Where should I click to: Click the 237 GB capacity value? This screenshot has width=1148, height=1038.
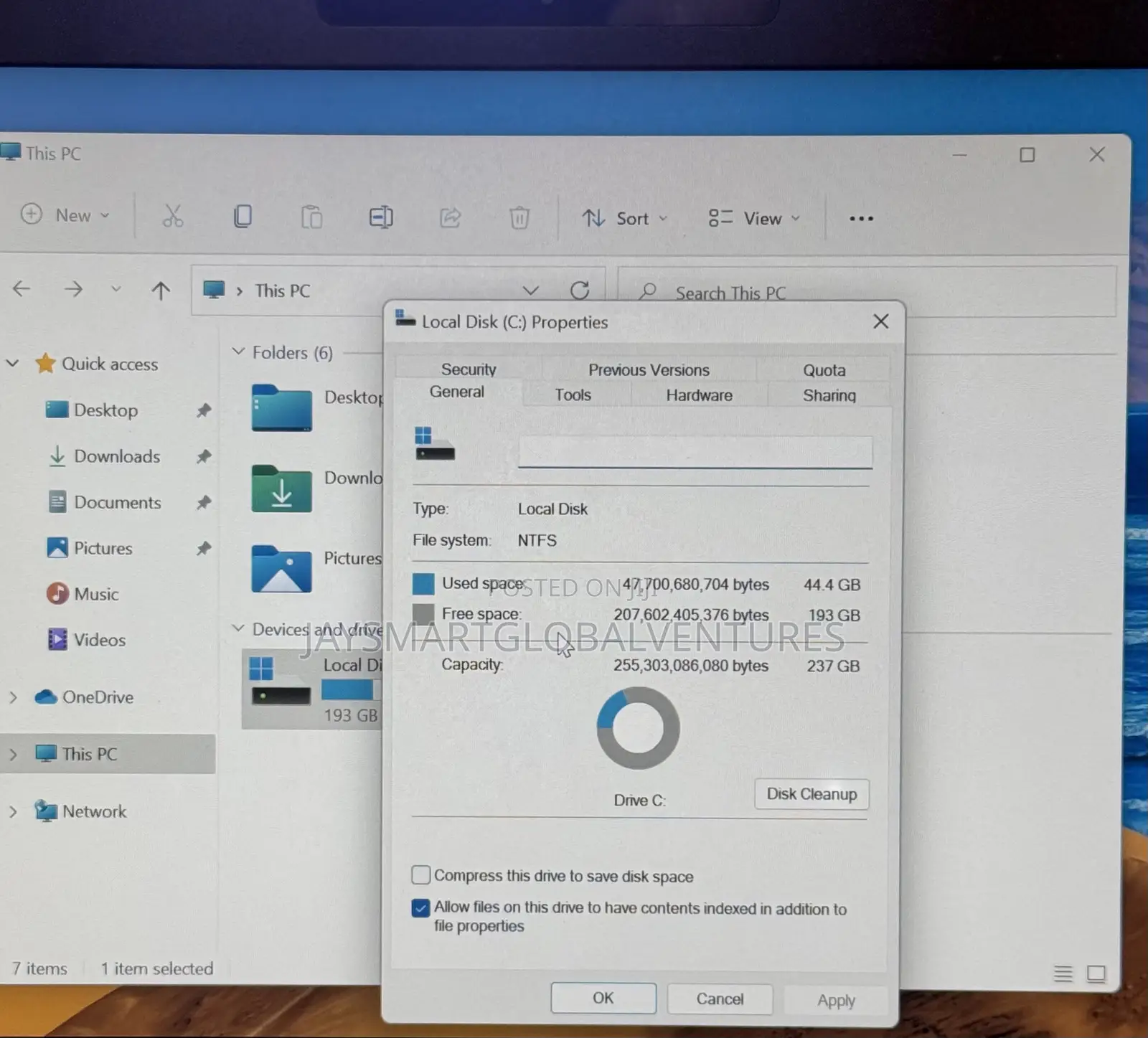[x=833, y=666]
